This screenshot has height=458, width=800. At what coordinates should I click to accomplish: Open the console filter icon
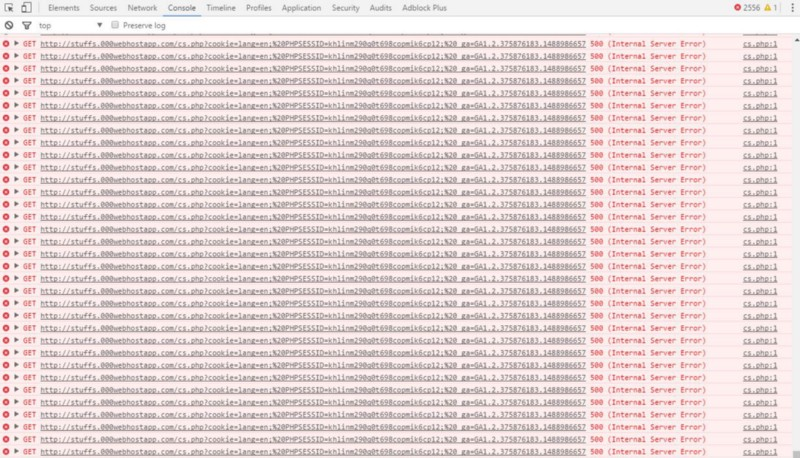(27, 25)
